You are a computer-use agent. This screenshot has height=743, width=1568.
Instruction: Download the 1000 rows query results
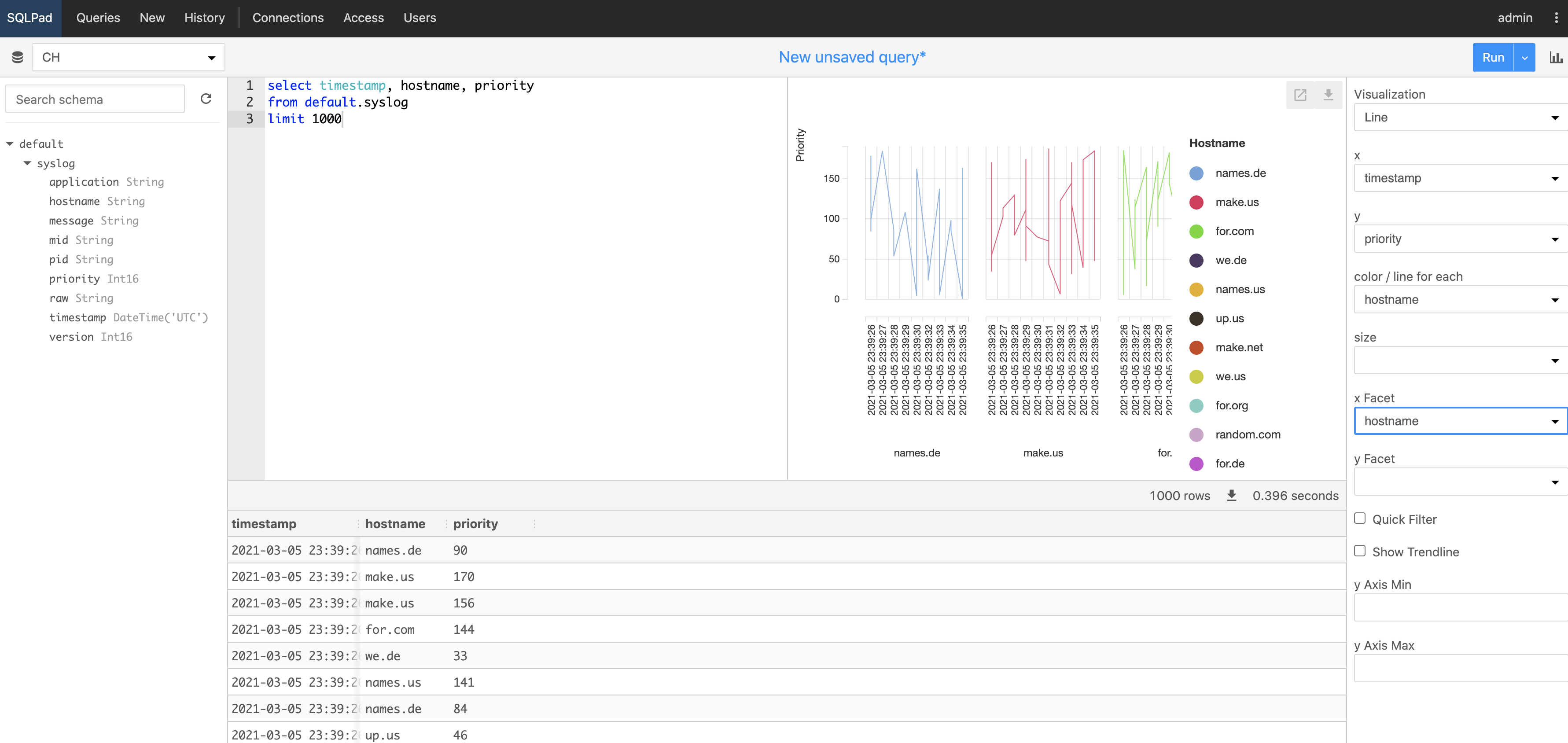click(1231, 495)
